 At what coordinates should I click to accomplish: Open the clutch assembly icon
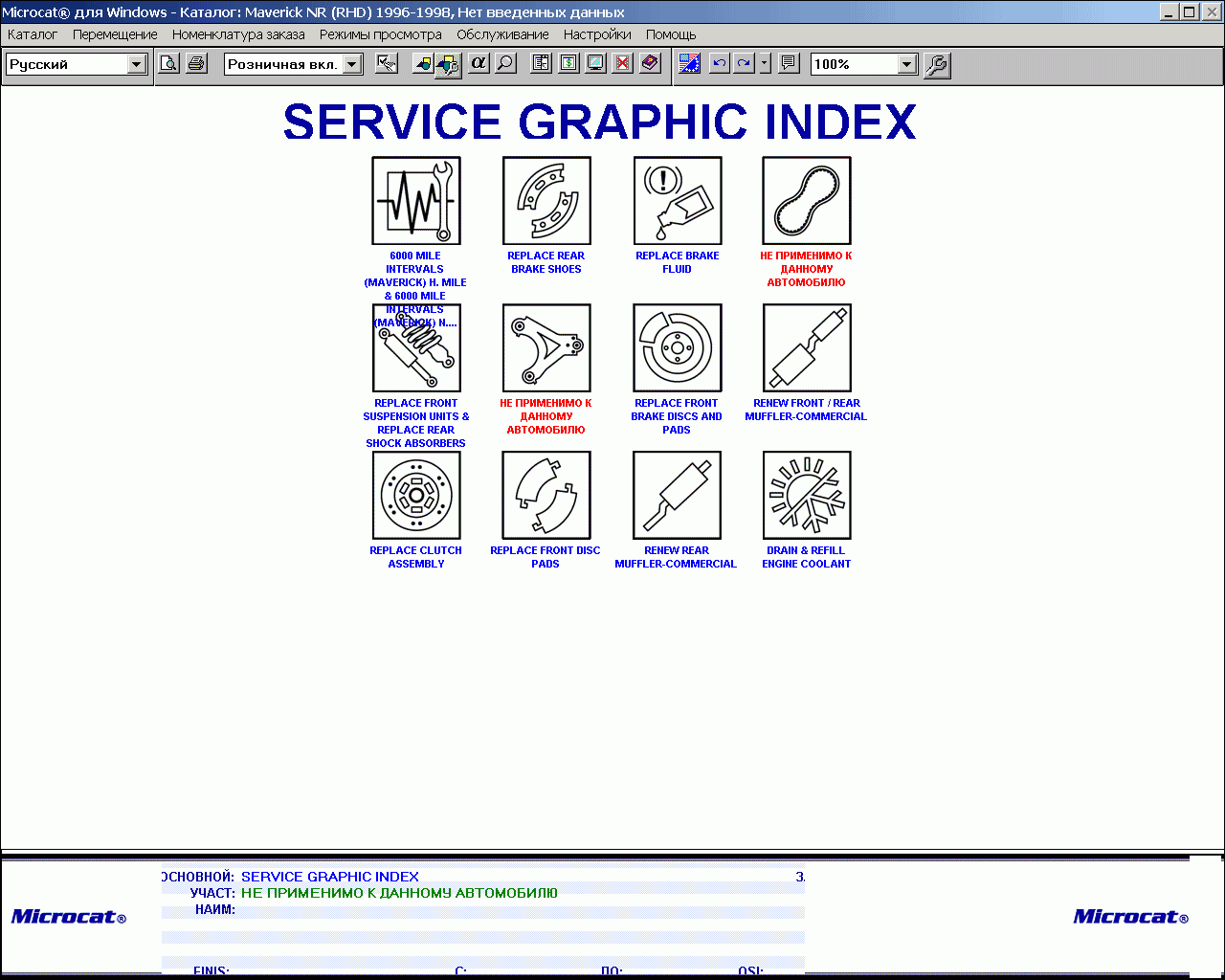tap(416, 496)
